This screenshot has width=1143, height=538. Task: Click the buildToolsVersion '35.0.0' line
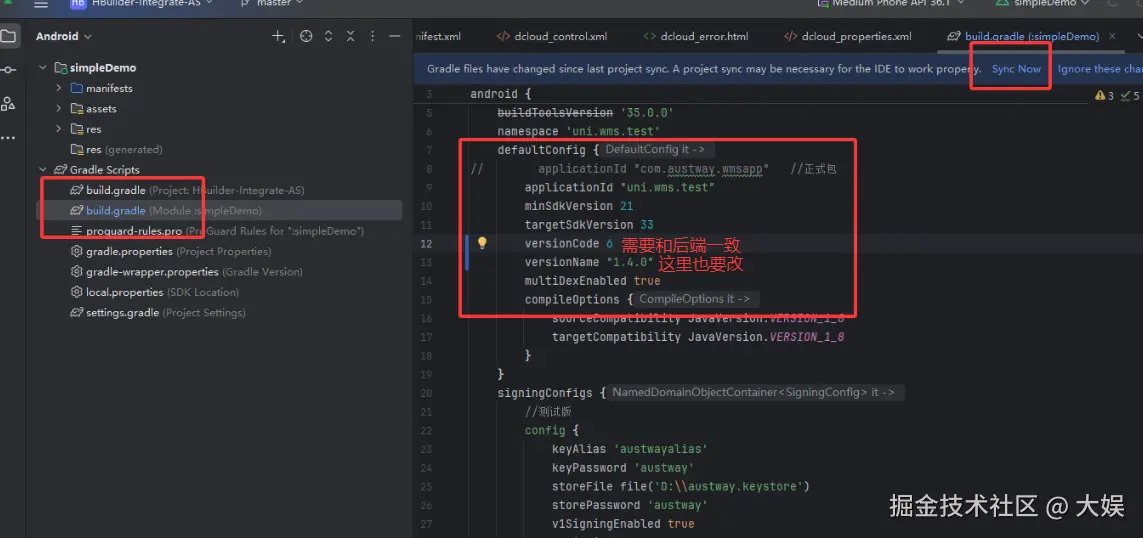pos(585,113)
